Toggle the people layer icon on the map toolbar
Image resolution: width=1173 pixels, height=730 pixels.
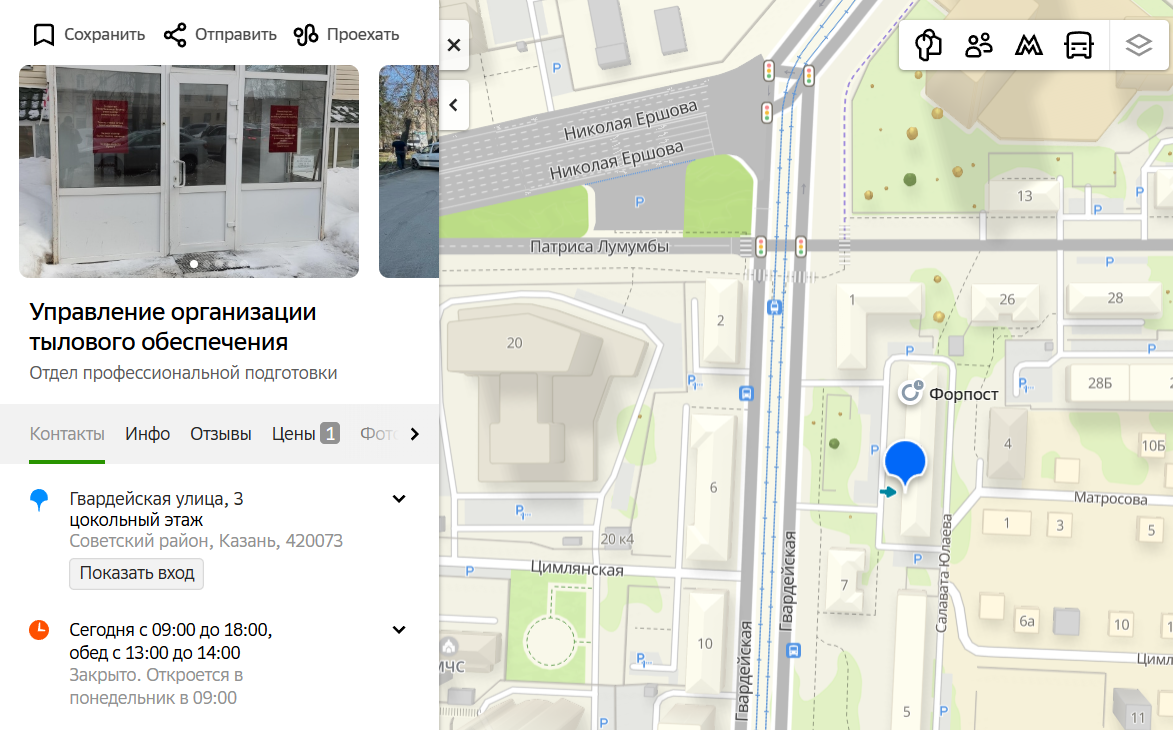(978, 45)
